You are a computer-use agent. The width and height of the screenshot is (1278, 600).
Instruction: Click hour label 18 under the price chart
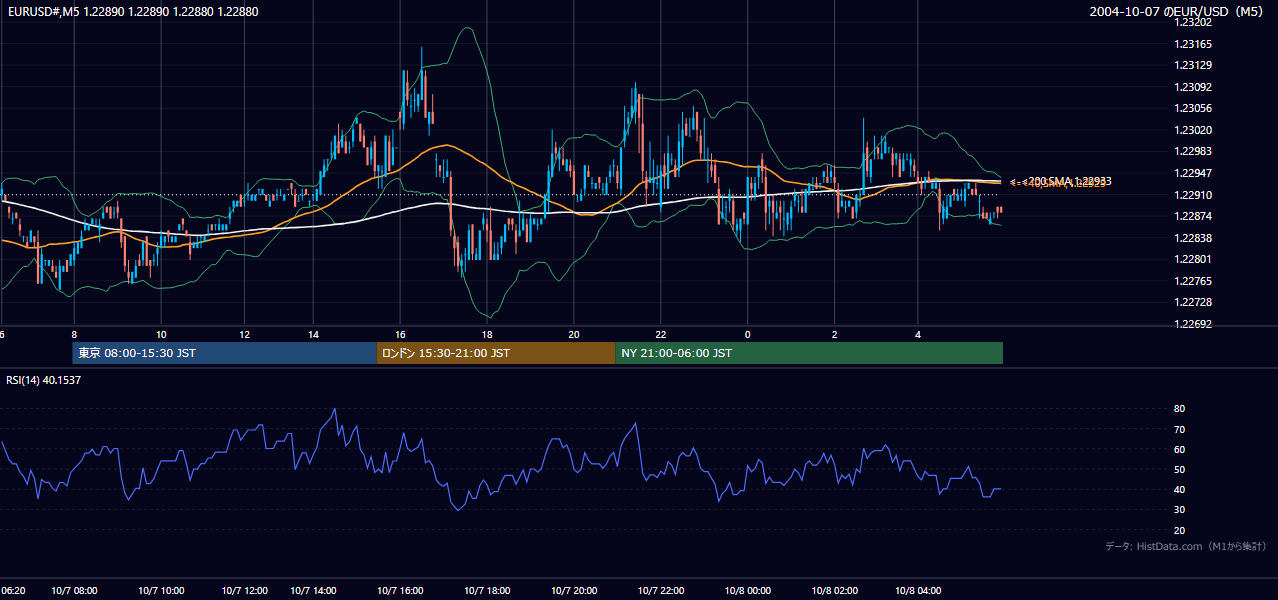pyautogui.click(x=487, y=334)
